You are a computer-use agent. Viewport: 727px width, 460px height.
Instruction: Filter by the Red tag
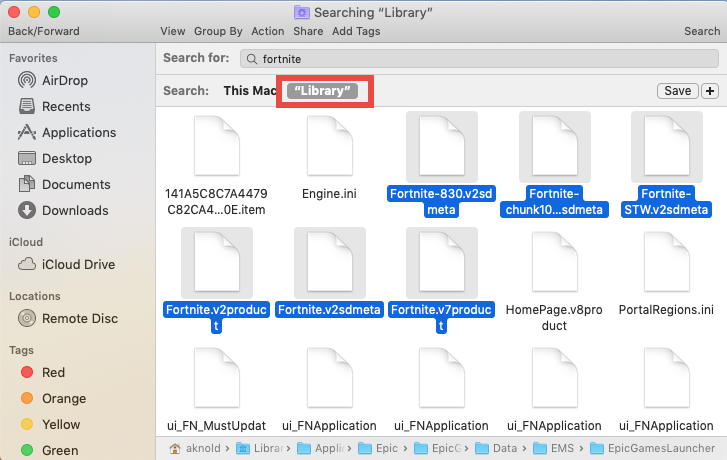point(43,372)
